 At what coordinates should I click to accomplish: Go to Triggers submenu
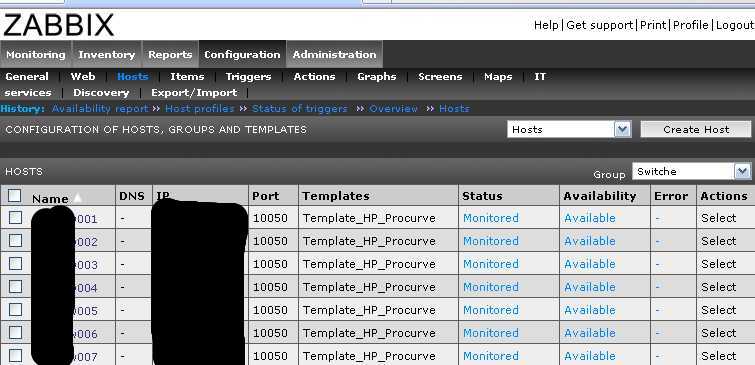pyautogui.click(x=248, y=77)
